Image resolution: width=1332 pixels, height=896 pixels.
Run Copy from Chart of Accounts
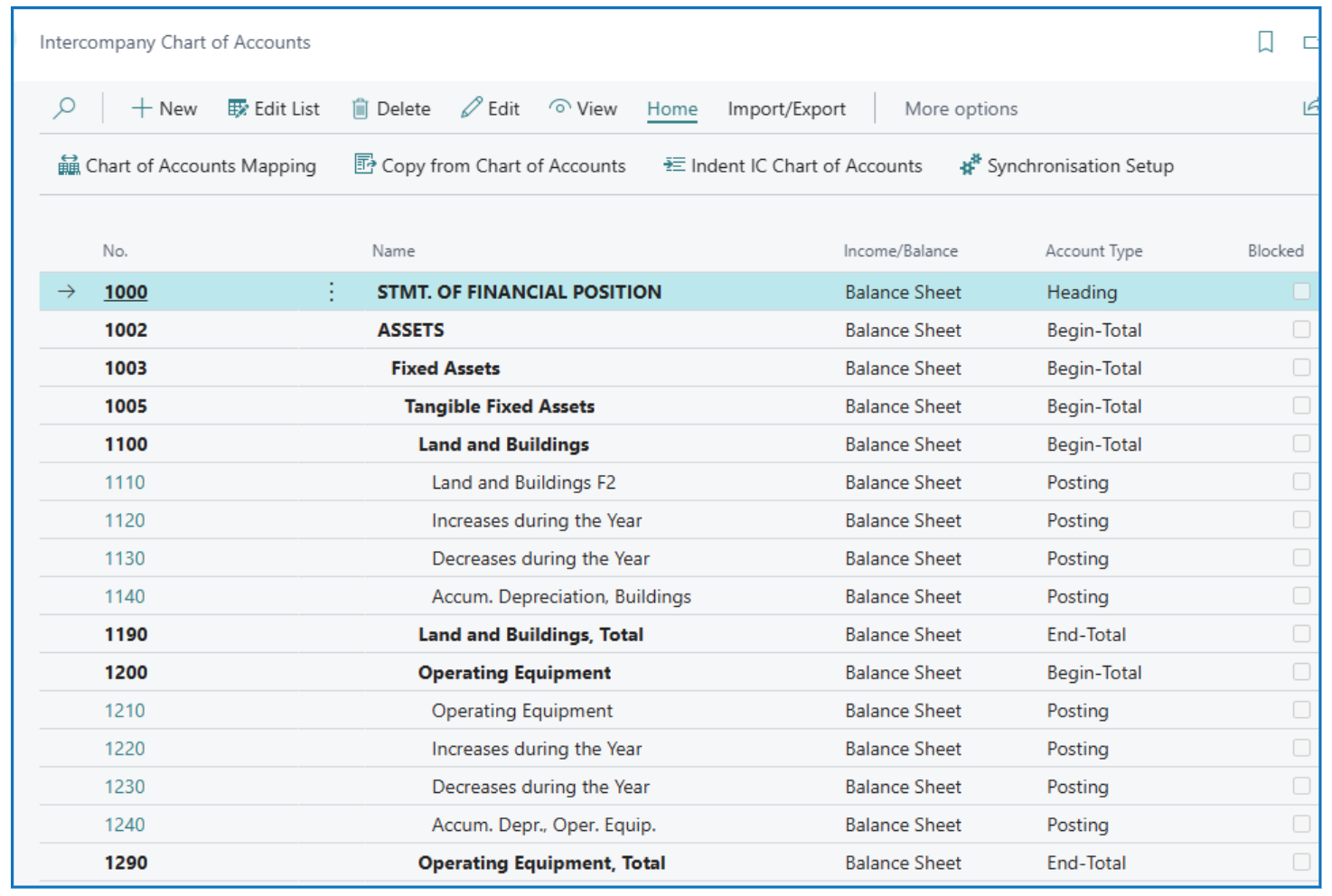pyautogui.click(x=490, y=165)
